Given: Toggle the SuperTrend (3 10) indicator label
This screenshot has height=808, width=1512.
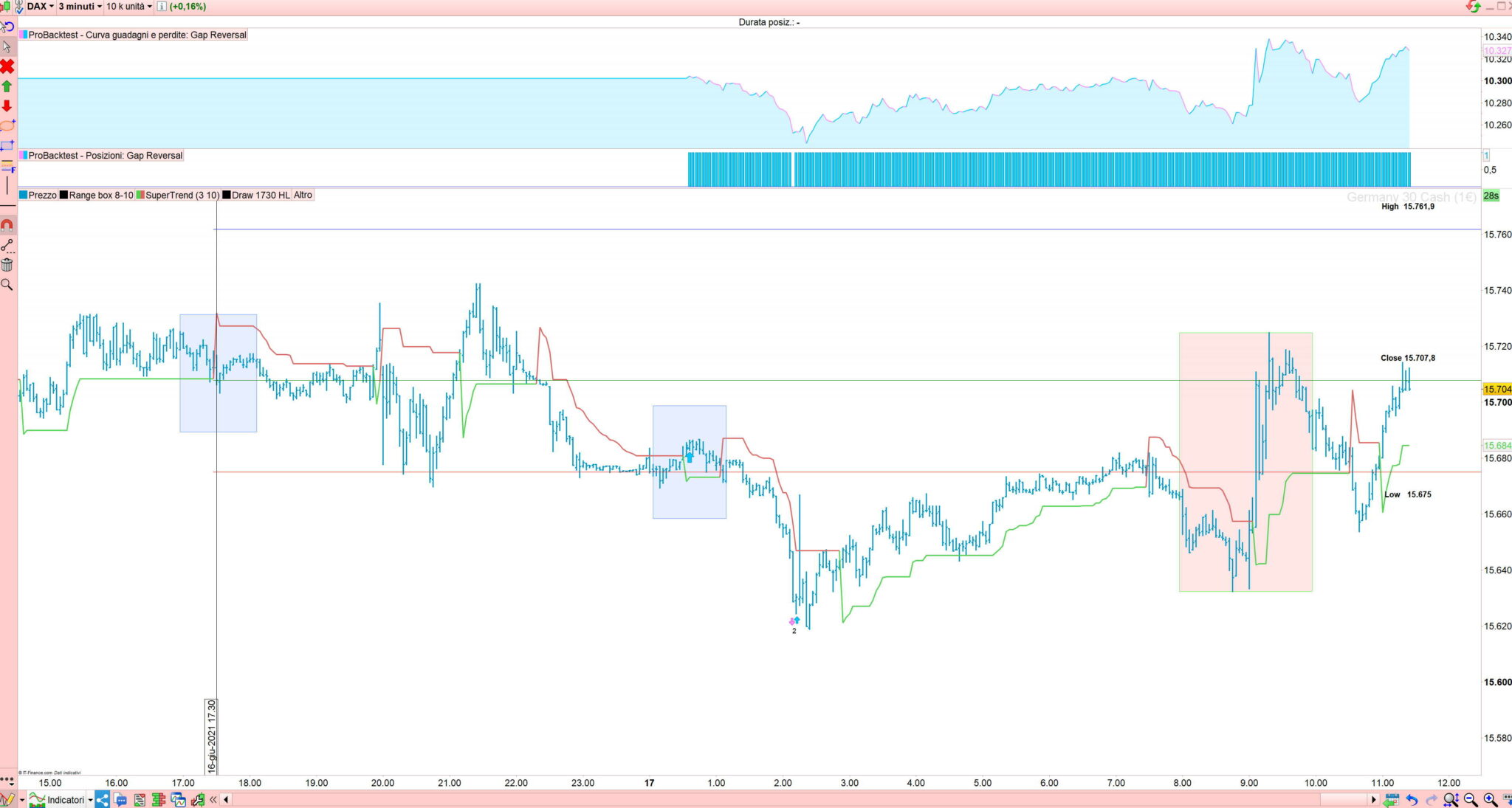Looking at the screenshot, I should click(177, 195).
